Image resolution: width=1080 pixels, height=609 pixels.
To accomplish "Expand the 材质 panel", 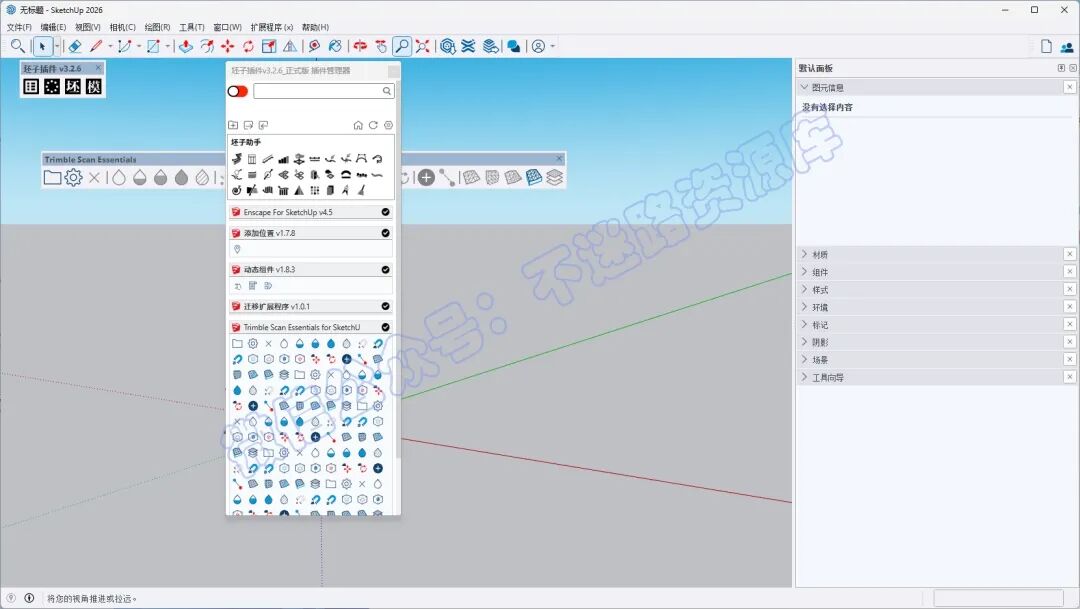I will tap(804, 254).
